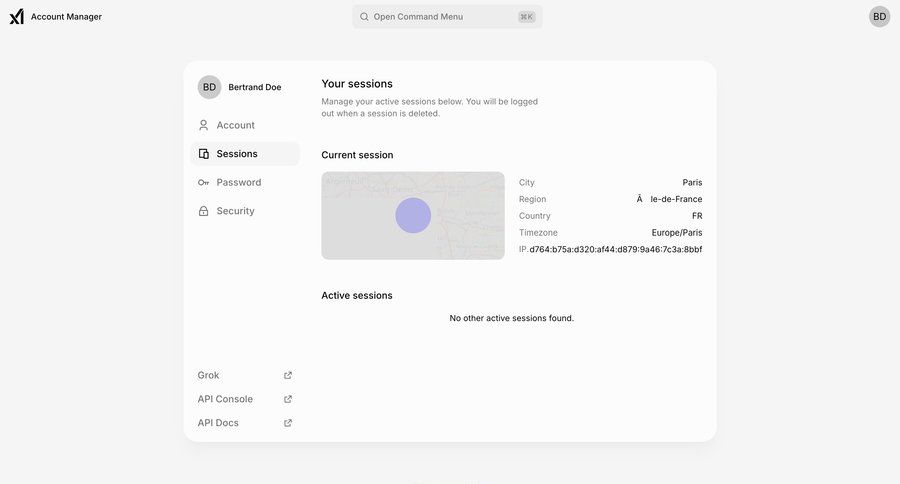Image resolution: width=900 pixels, height=484 pixels.
Task: Click the external link icon beside API Docs
Action: pos(288,423)
